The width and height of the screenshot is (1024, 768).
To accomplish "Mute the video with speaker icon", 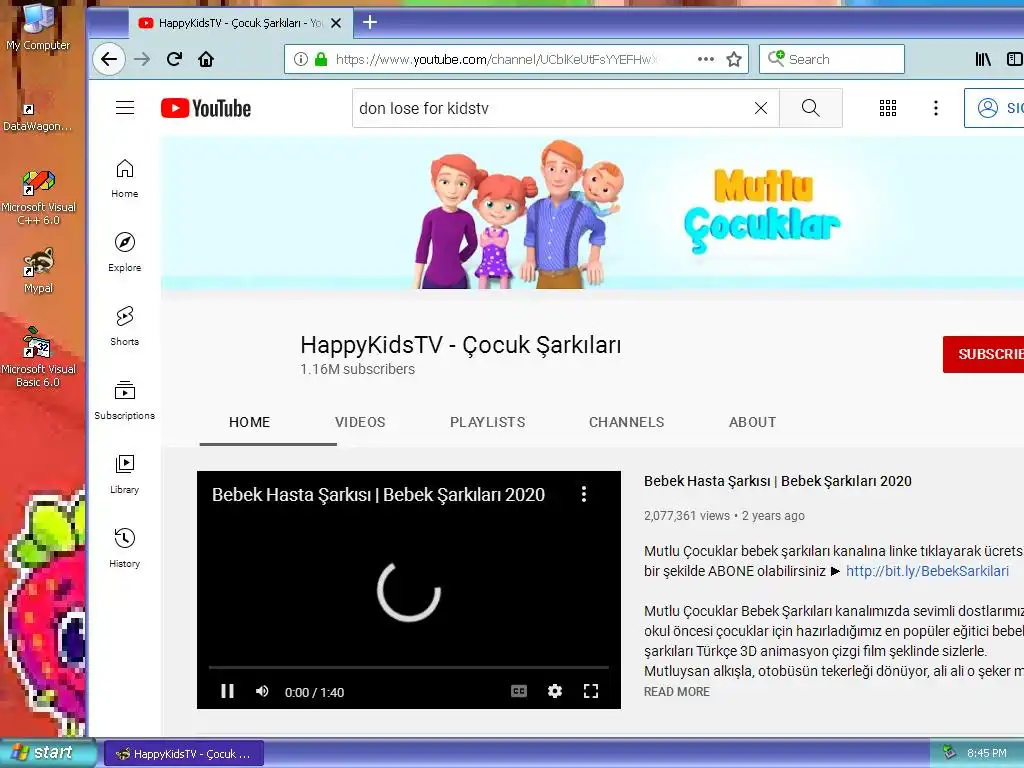I will [x=262, y=691].
